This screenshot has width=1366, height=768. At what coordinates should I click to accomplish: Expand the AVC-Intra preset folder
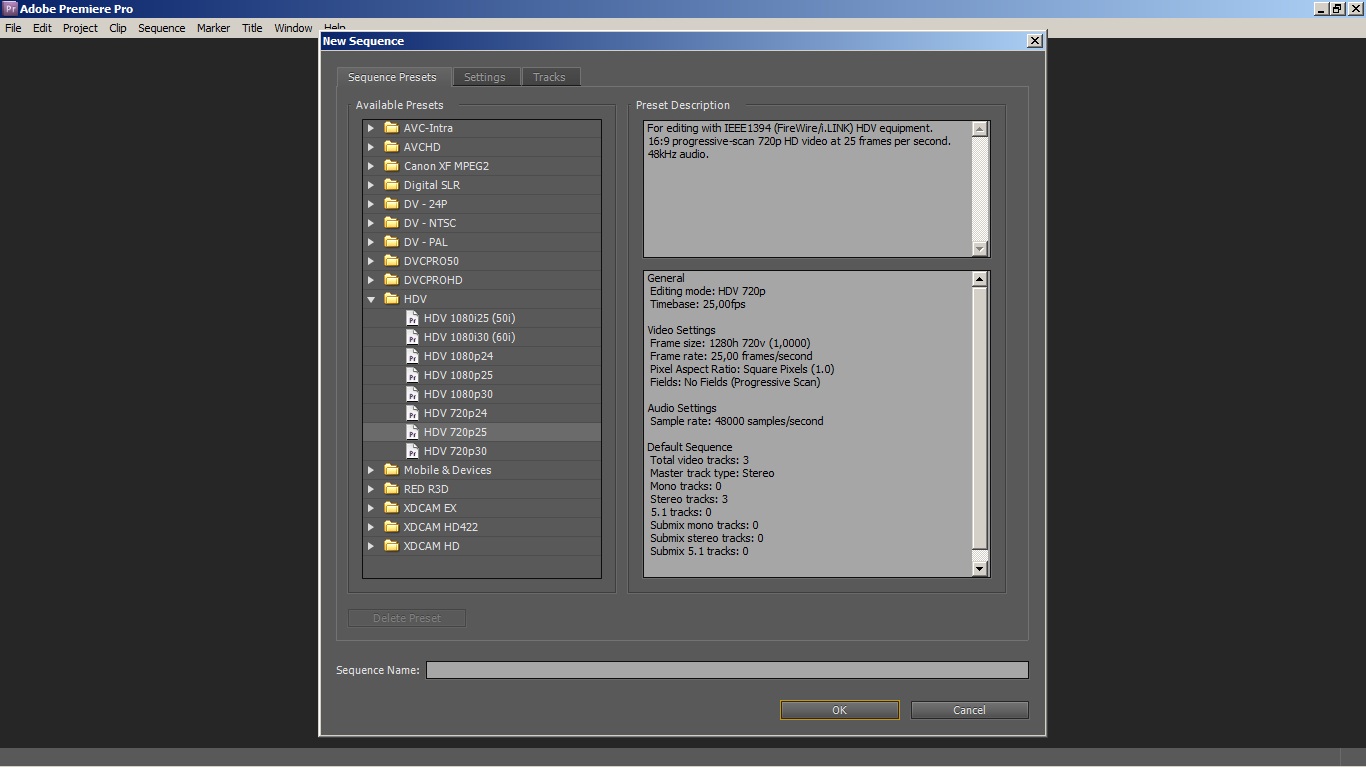pyautogui.click(x=371, y=128)
